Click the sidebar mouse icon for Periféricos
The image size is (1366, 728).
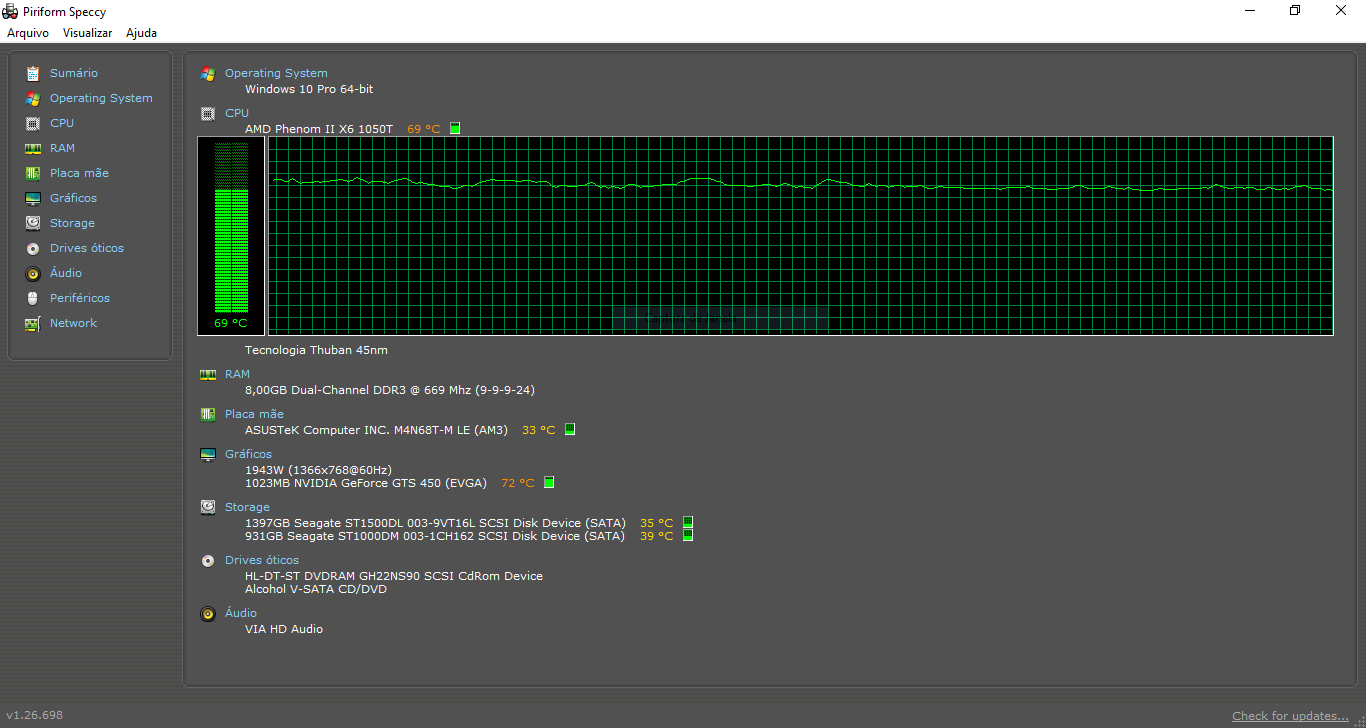point(33,298)
